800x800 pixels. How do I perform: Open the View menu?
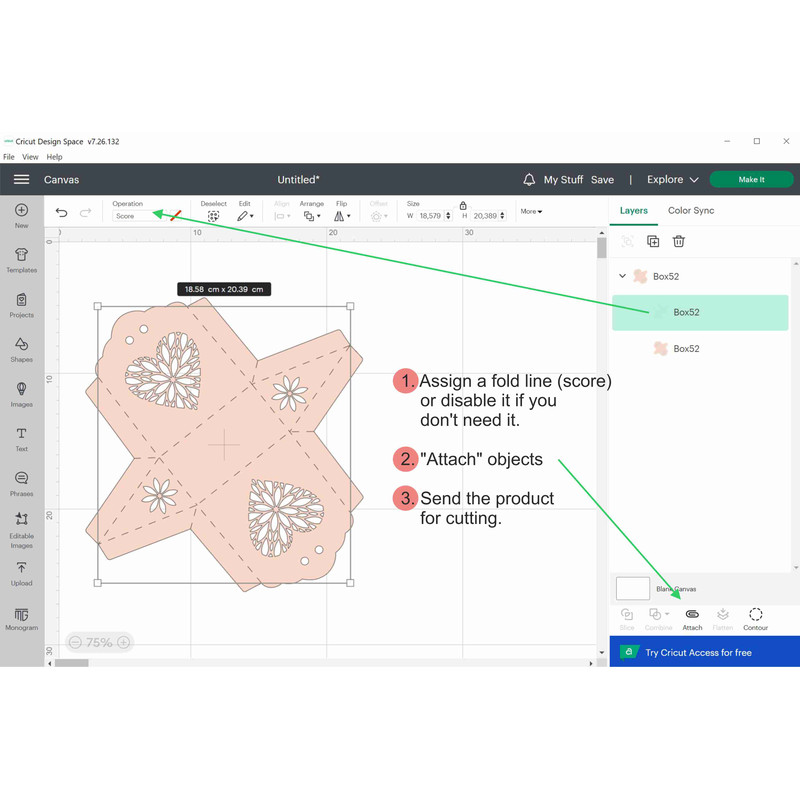tap(30, 157)
